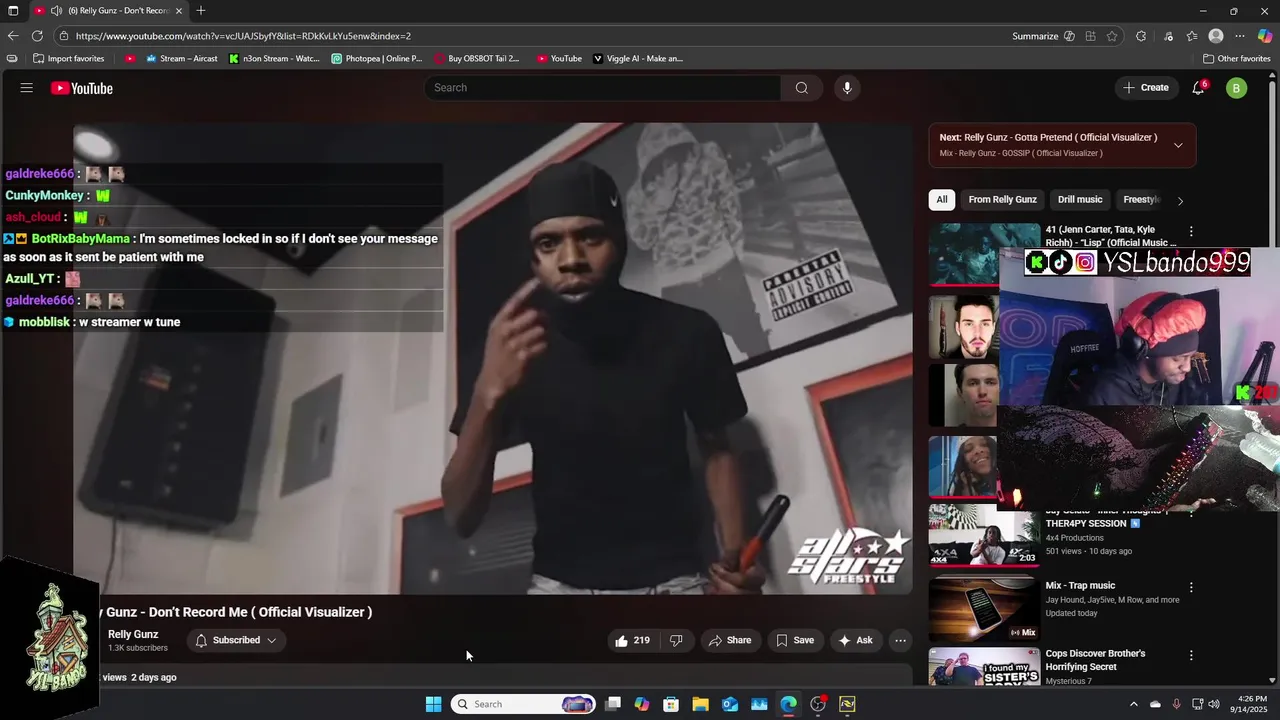Show hidden system tray icons
The height and width of the screenshot is (720, 1280).
(1133, 704)
